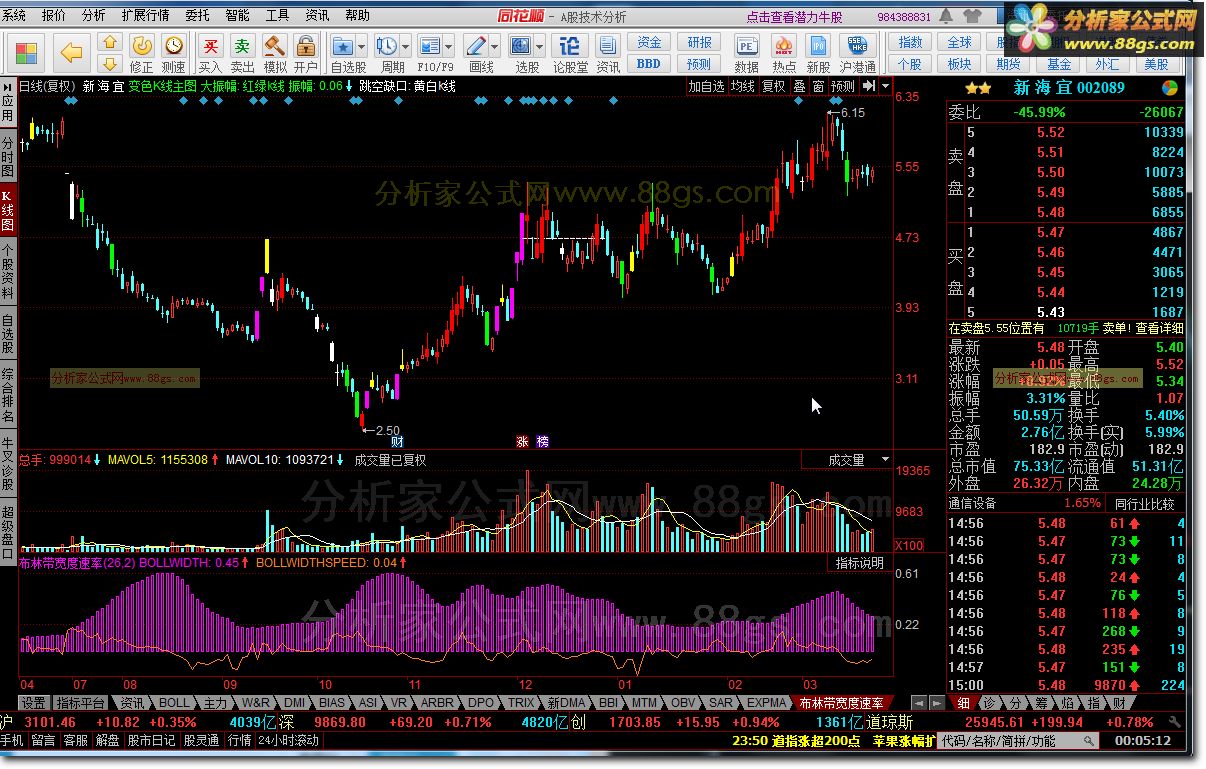Screen dimensions: 1206x769
Task: Click the BBD button
Action: click(650, 63)
